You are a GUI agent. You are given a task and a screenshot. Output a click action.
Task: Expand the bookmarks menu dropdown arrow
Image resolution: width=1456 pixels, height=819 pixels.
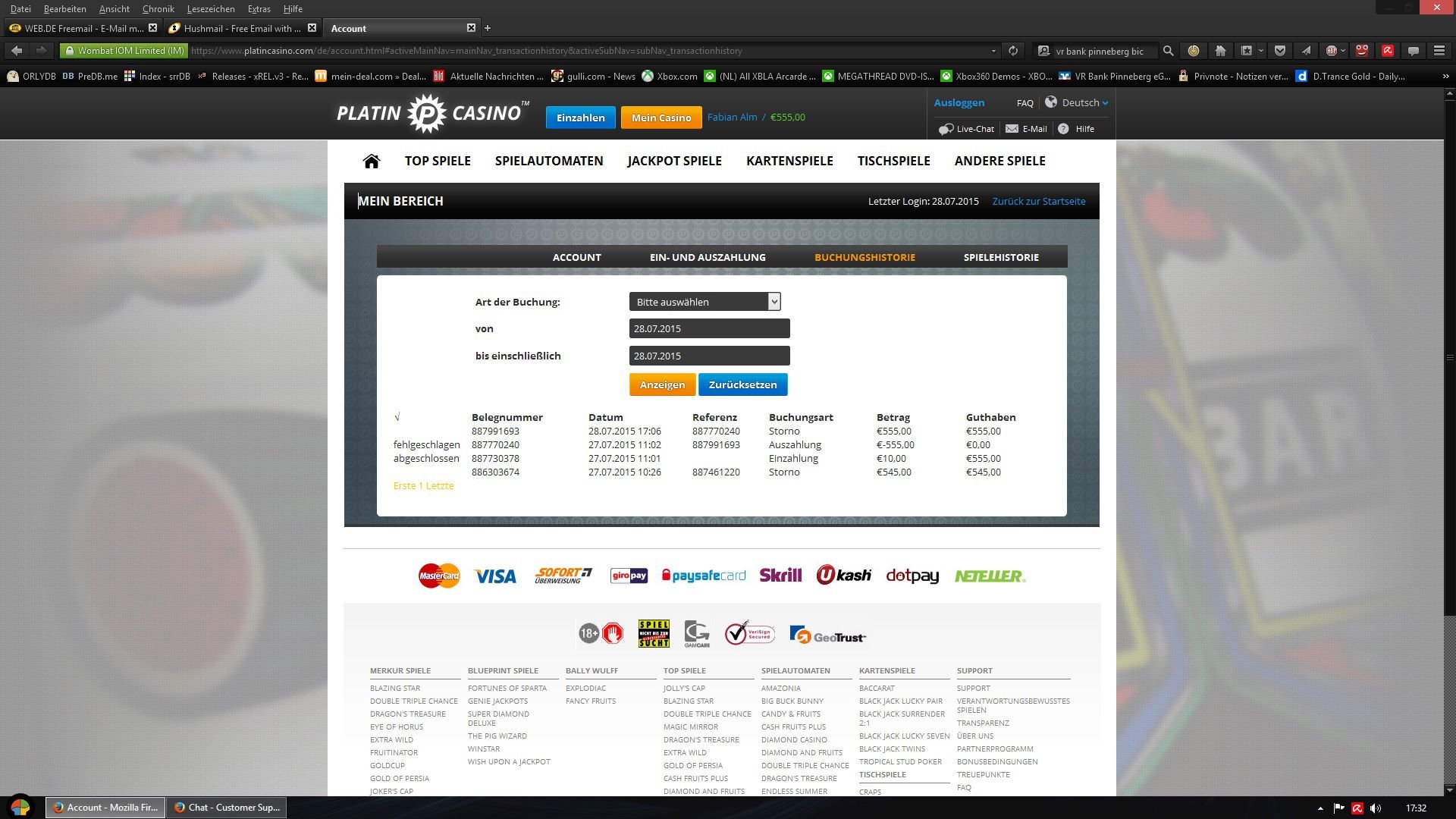(1261, 51)
